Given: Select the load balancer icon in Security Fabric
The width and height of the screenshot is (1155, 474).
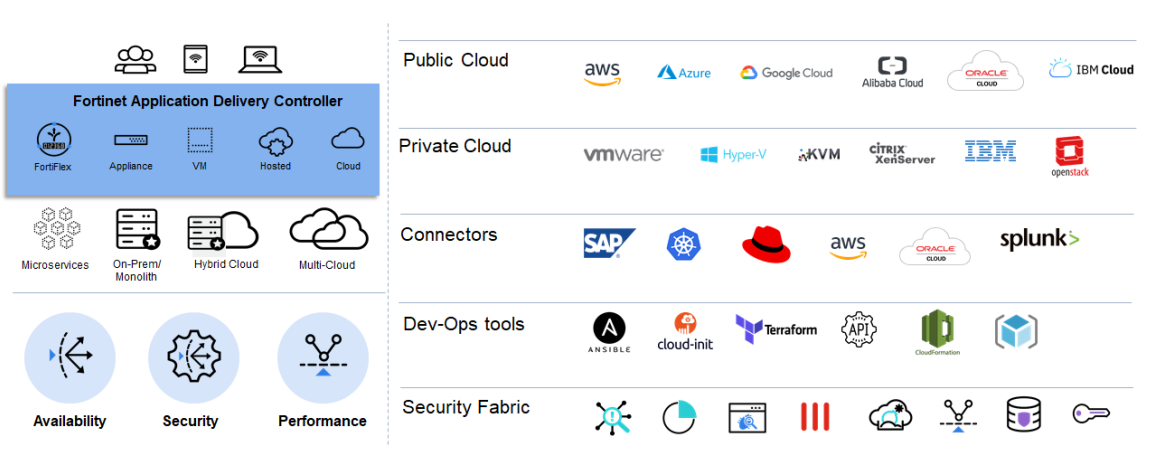Looking at the screenshot, I should pos(957,417).
